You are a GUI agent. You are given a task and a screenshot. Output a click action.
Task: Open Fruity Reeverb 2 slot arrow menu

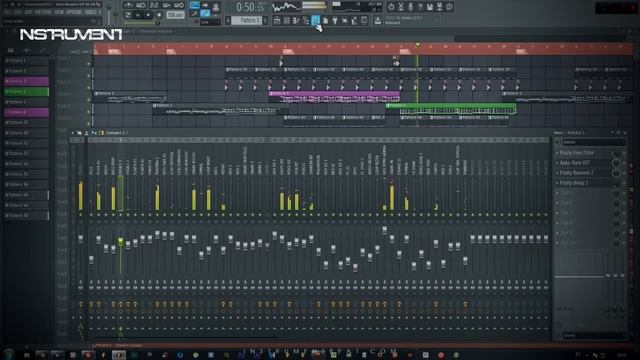click(x=558, y=173)
